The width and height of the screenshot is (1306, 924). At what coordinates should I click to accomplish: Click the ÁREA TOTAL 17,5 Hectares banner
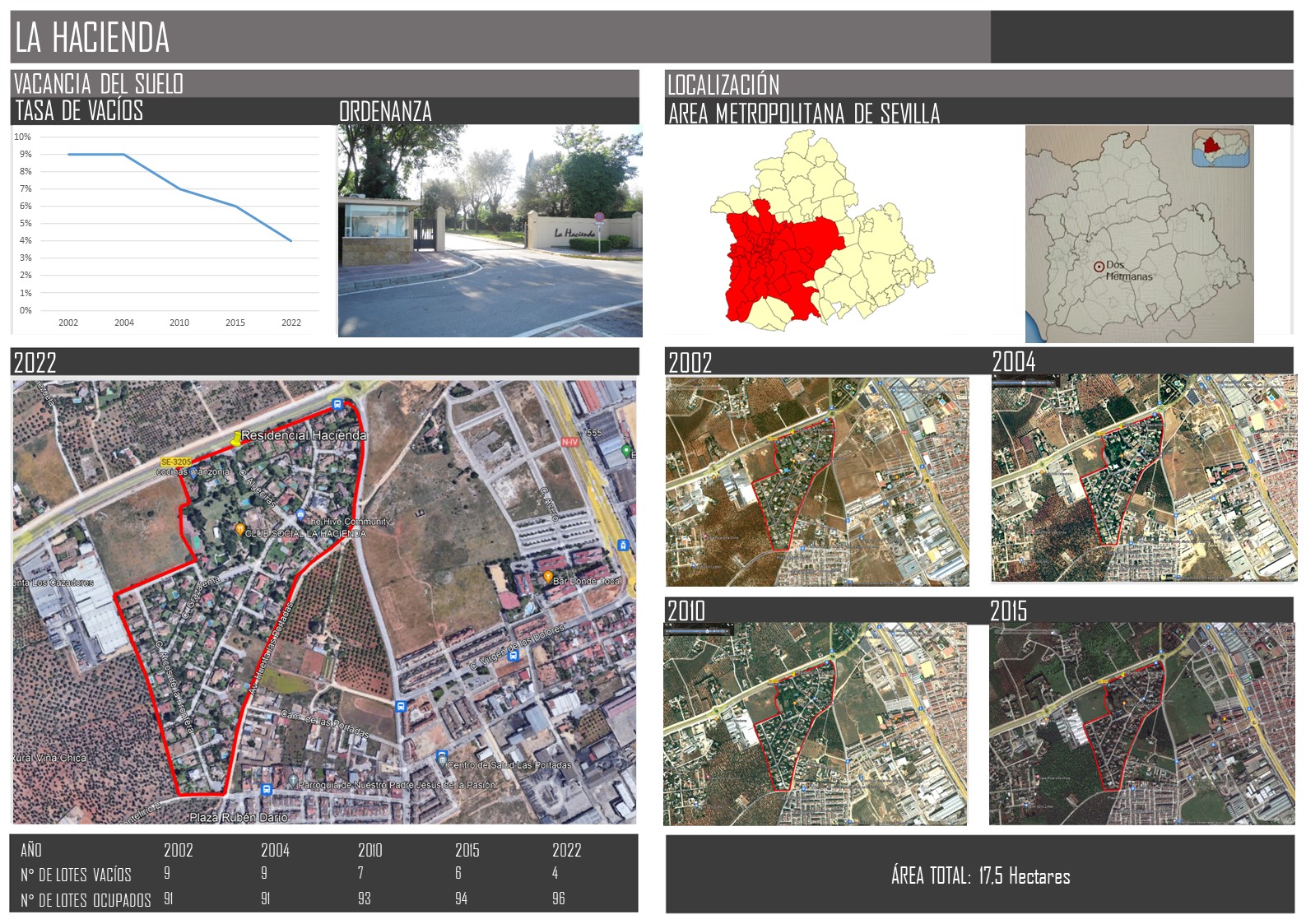coord(979,875)
